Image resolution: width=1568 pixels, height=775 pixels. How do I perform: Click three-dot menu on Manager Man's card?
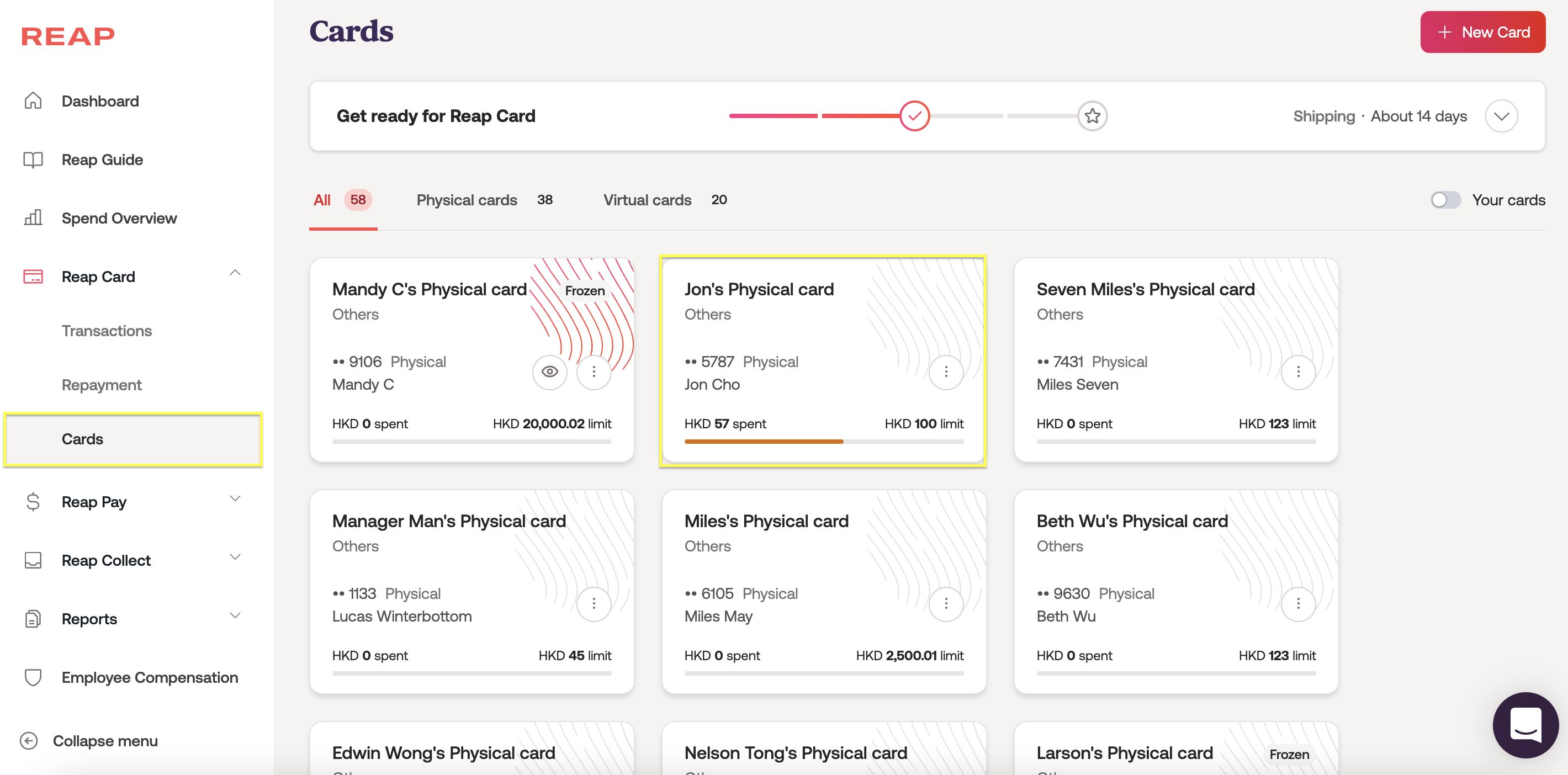594,603
